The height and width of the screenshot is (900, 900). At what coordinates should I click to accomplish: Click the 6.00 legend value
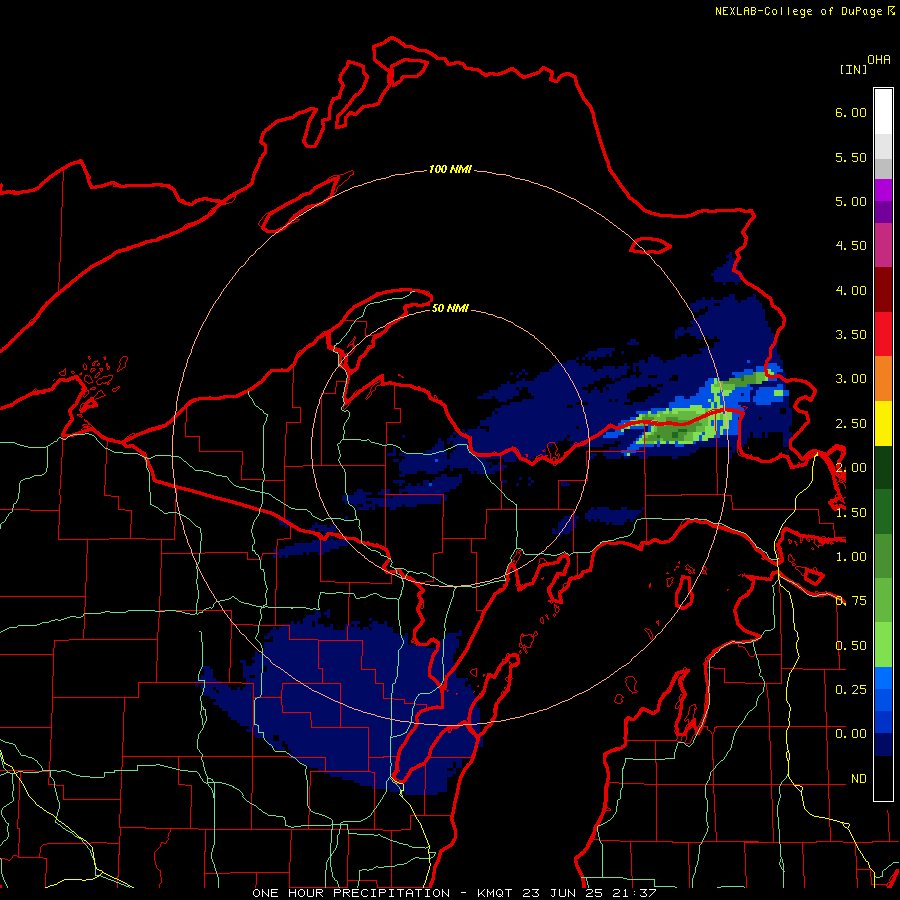[x=851, y=112]
